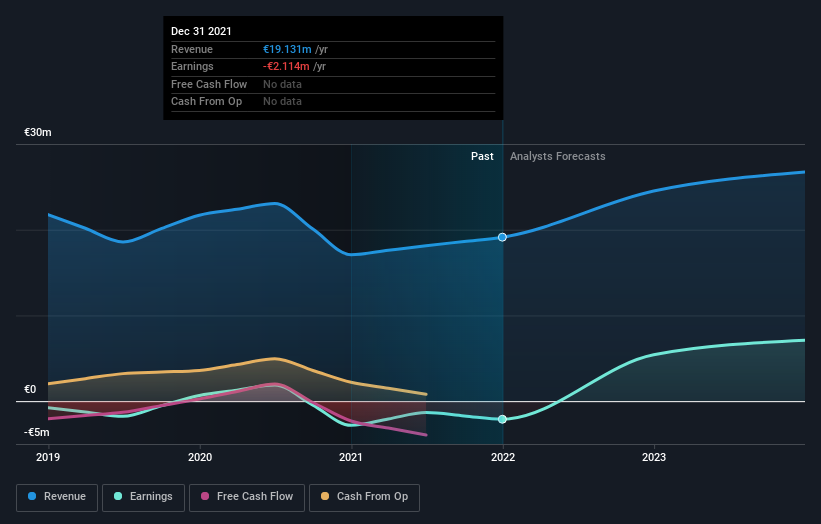Screen dimensions: 821x524
Task: Click the orange Cash From Op legend dot
Action: tap(325, 496)
